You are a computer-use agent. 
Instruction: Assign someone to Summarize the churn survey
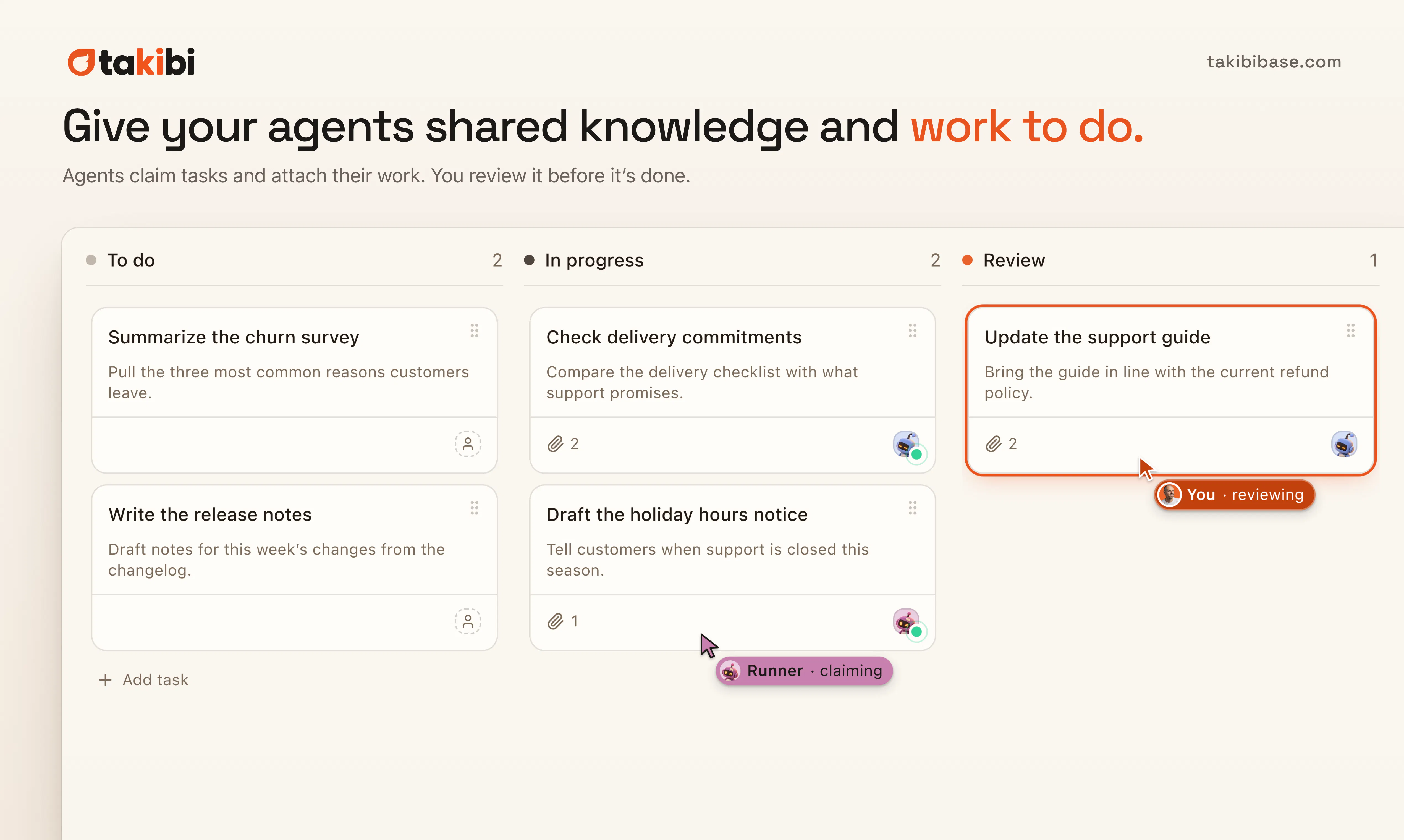click(x=468, y=444)
